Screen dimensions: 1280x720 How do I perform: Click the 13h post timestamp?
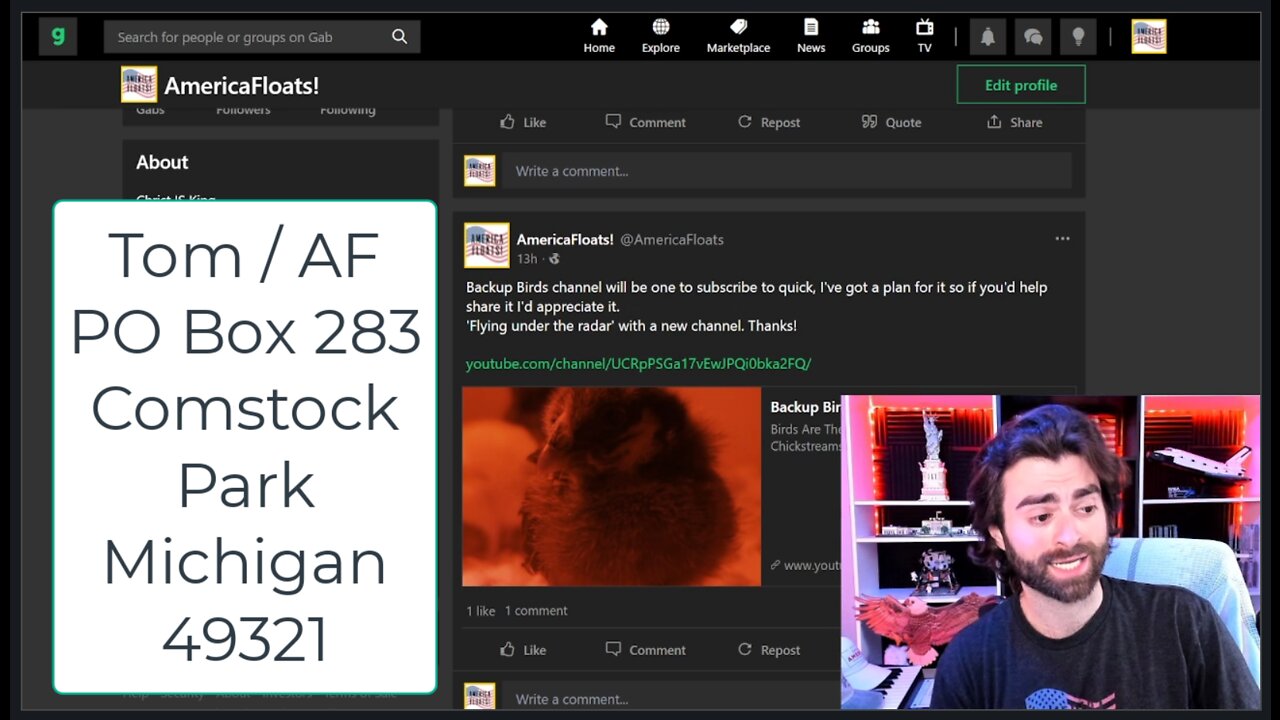click(527, 259)
